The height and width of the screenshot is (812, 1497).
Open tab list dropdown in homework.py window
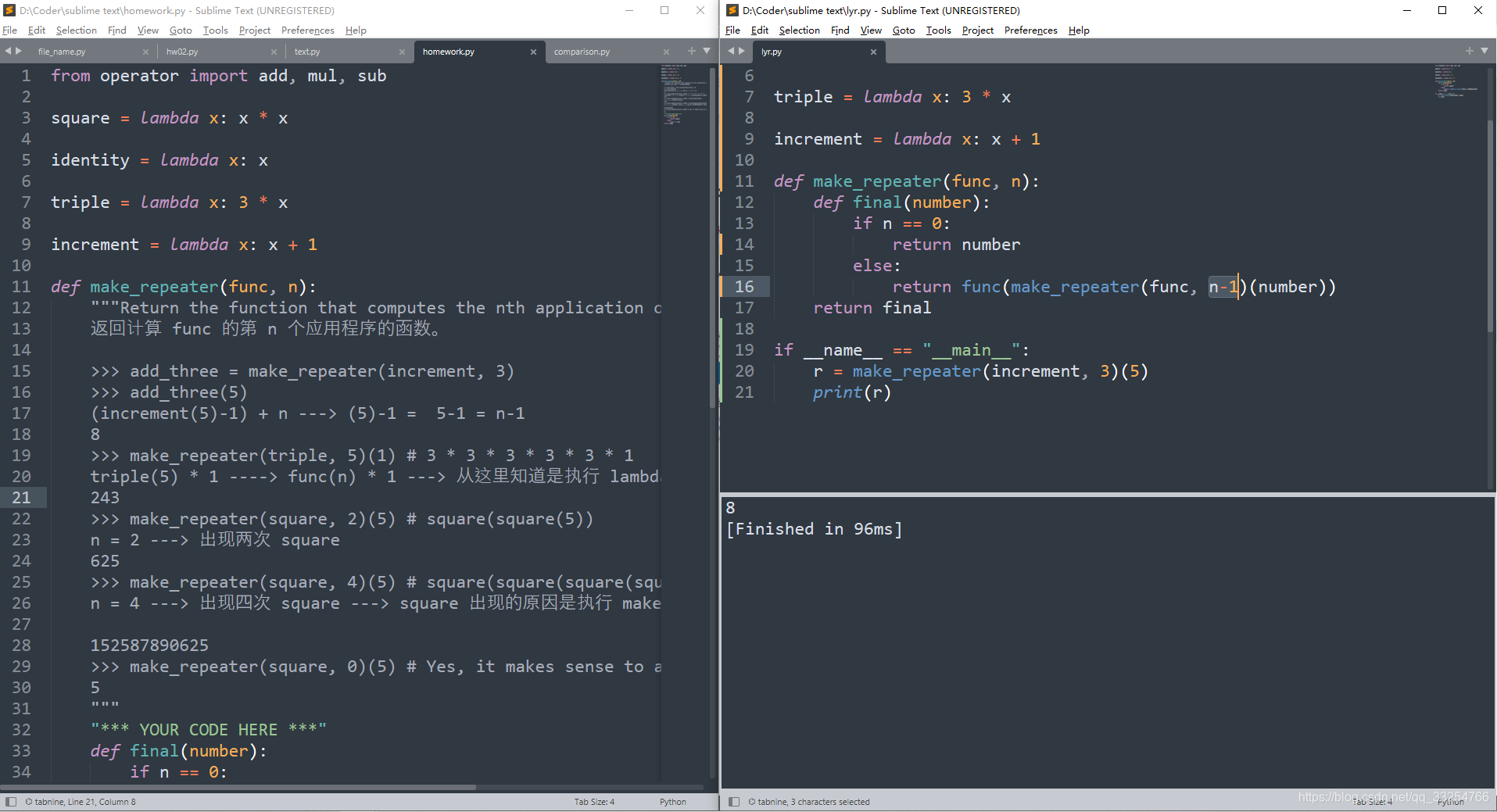[707, 51]
